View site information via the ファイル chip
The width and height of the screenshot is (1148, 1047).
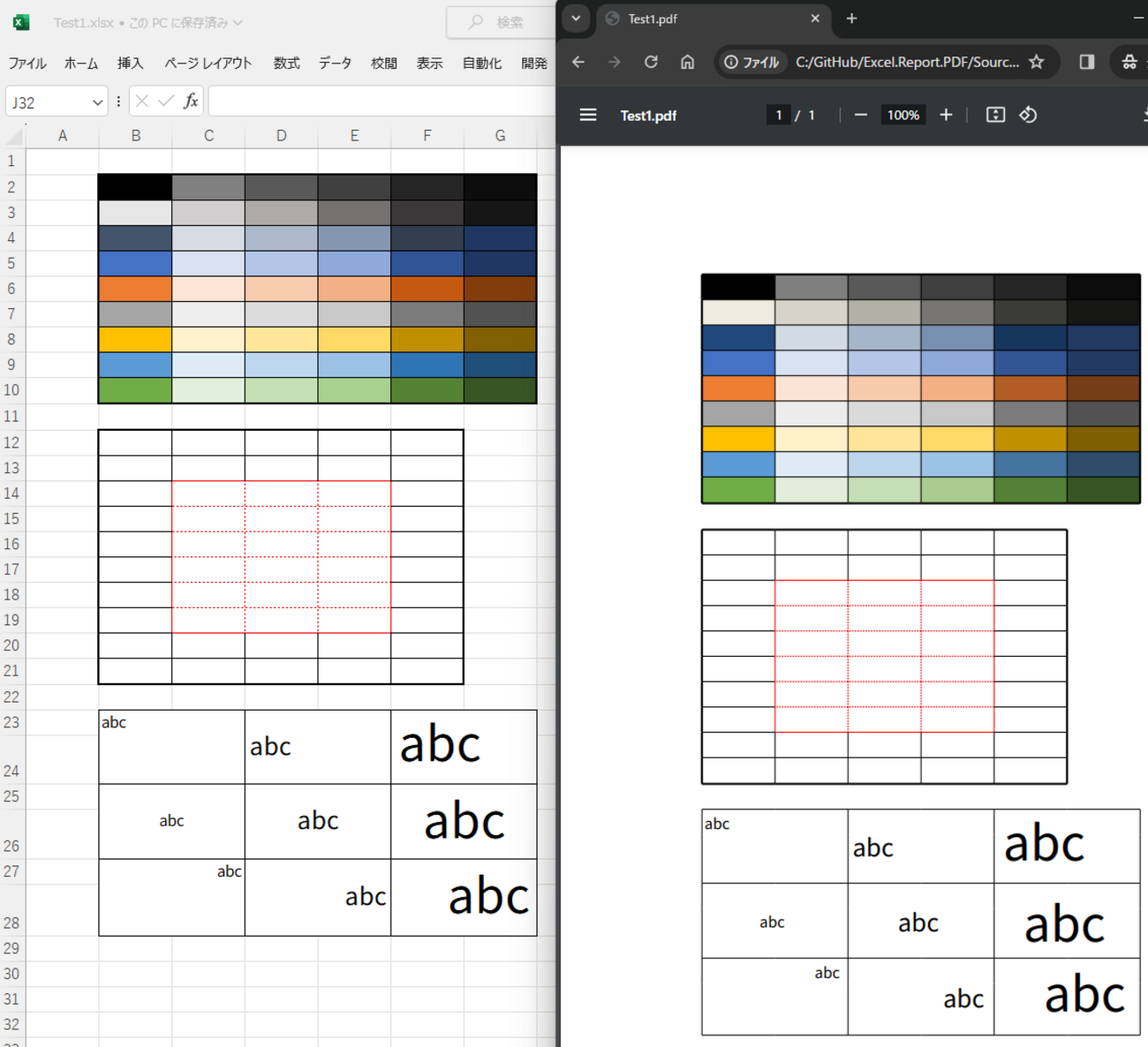pos(751,62)
